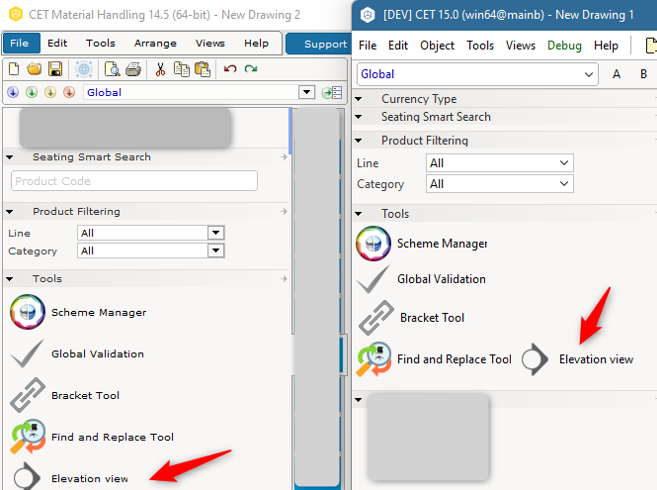
Task: Click the Print Preview magnifier icon
Action: (x=112, y=69)
